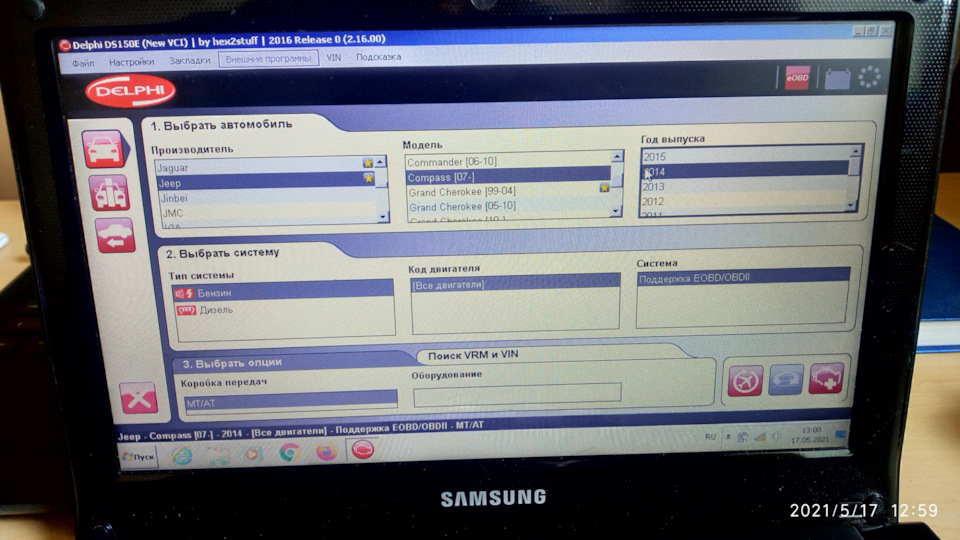
Task: Switch to Поиск VRM и VIN tab
Action: pos(473,355)
